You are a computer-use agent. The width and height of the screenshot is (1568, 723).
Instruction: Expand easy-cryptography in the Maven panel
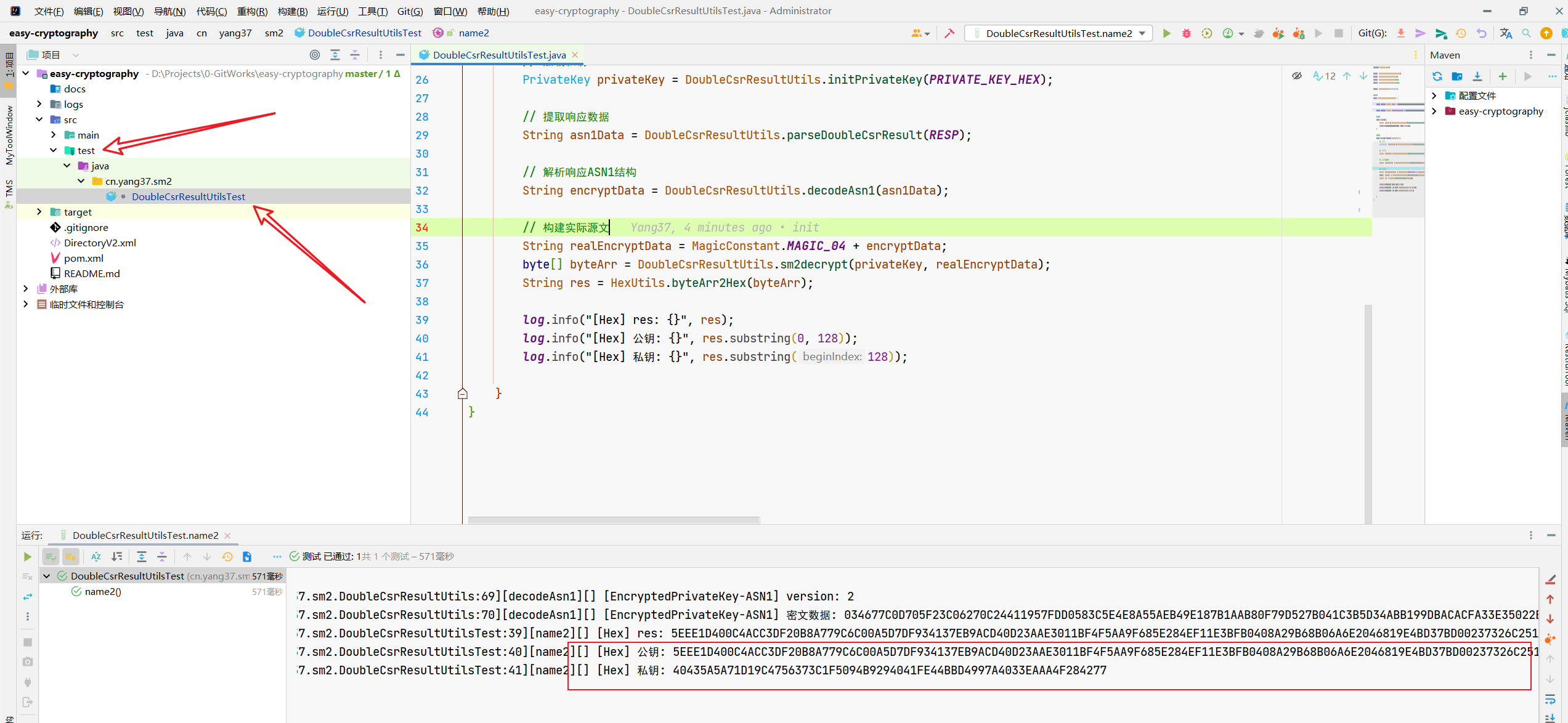[1434, 111]
